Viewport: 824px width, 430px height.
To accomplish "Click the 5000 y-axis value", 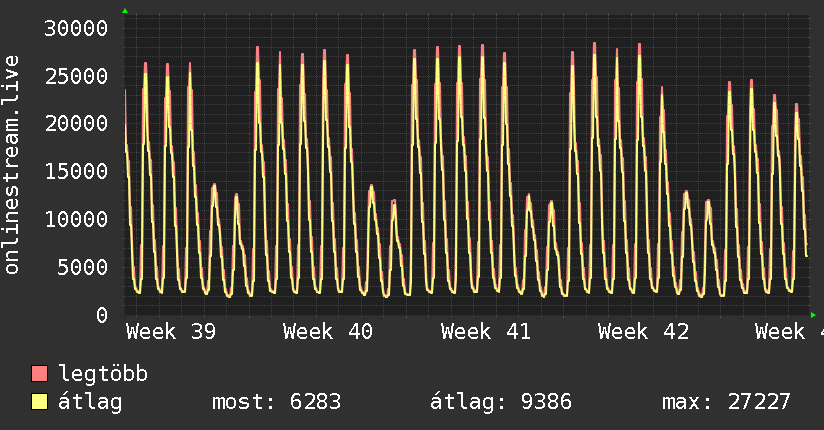I will (83, 267).
